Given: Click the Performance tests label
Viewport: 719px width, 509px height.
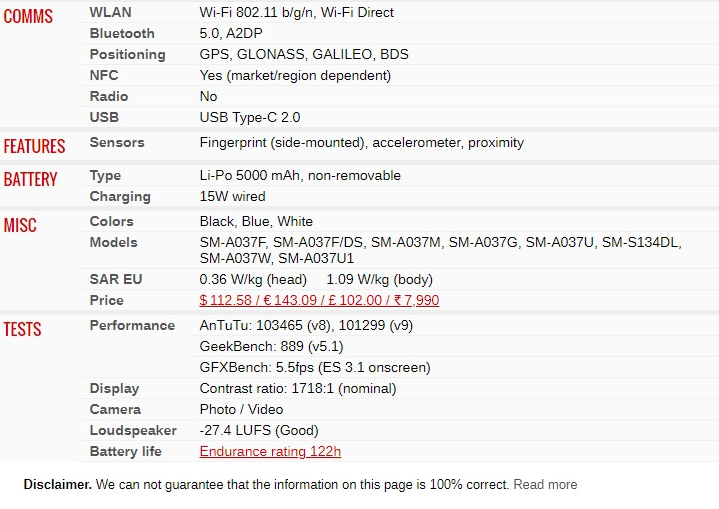Looking at the screenshot, I should point(132,326).
